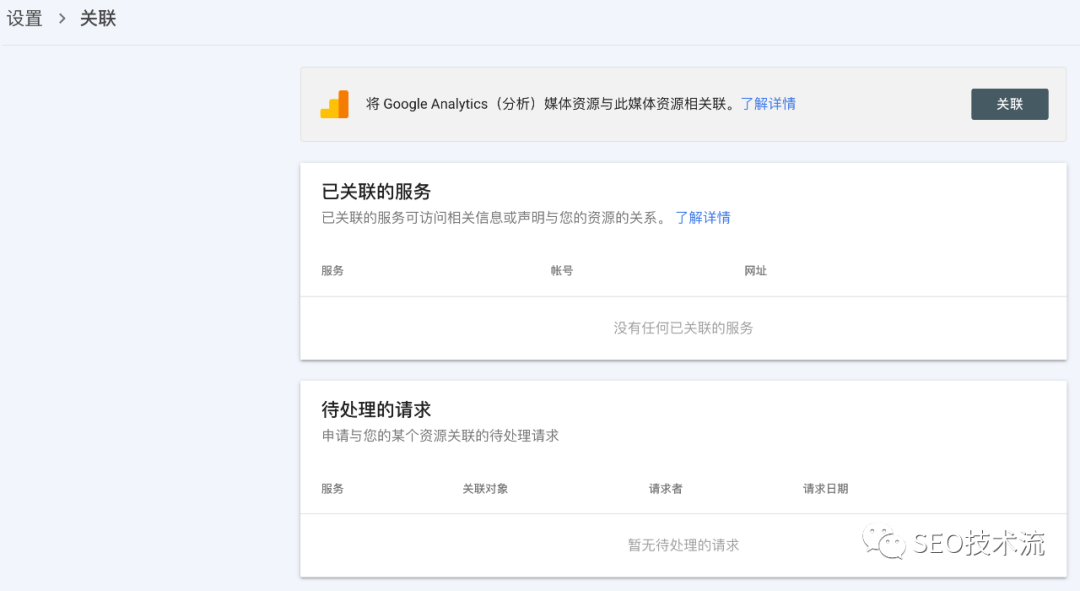Click the SEO技术流 watermark text
The width and height of the screenshot is (1080, 591).
click(x=978, y=543)
